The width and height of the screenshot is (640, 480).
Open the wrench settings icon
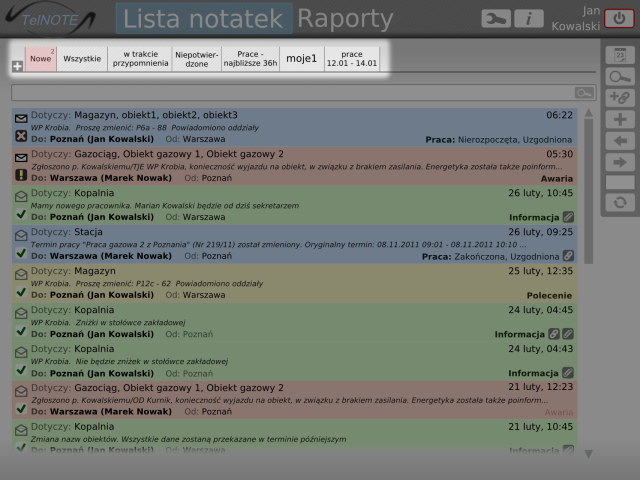pos(496,19)
